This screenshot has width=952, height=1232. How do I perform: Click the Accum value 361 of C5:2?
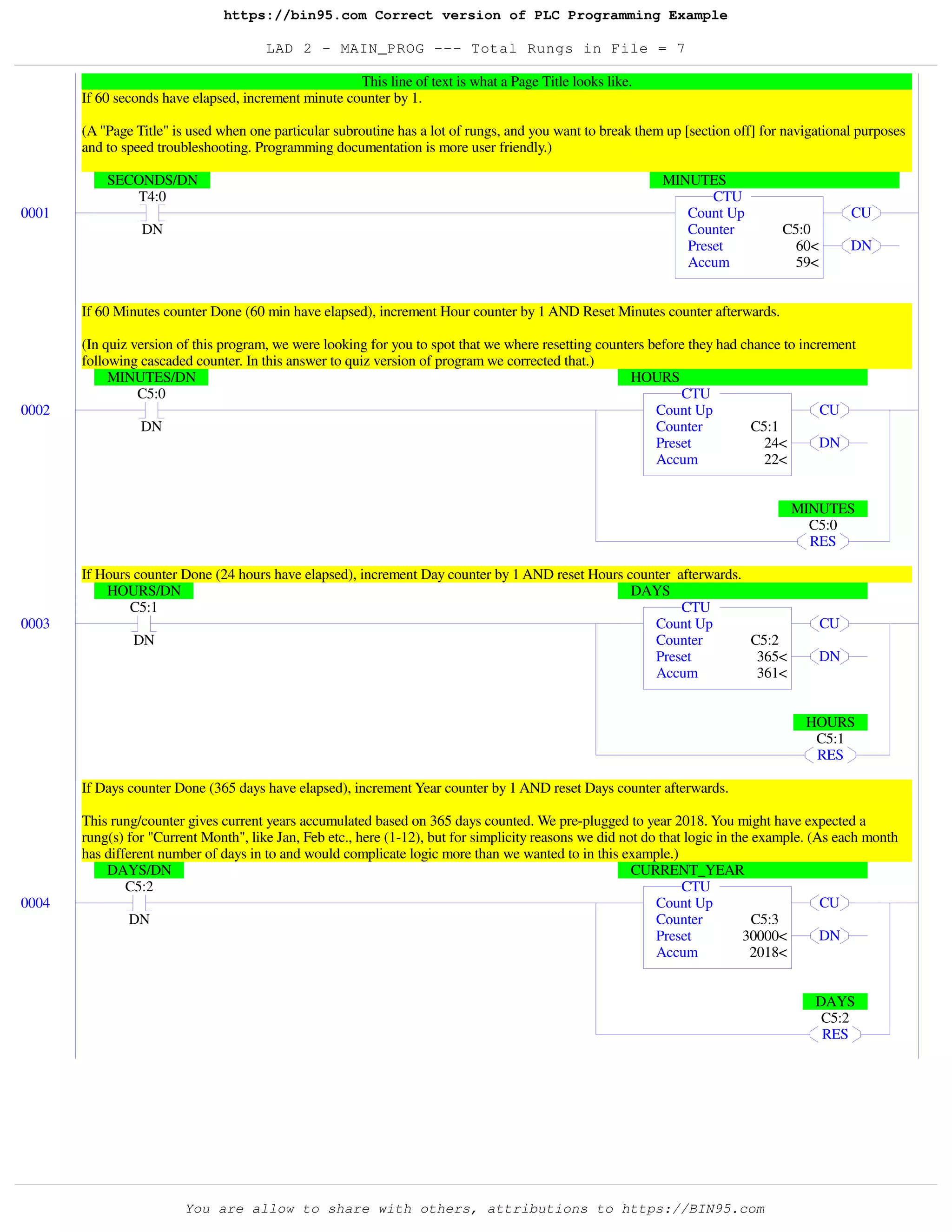click(772, 674)
